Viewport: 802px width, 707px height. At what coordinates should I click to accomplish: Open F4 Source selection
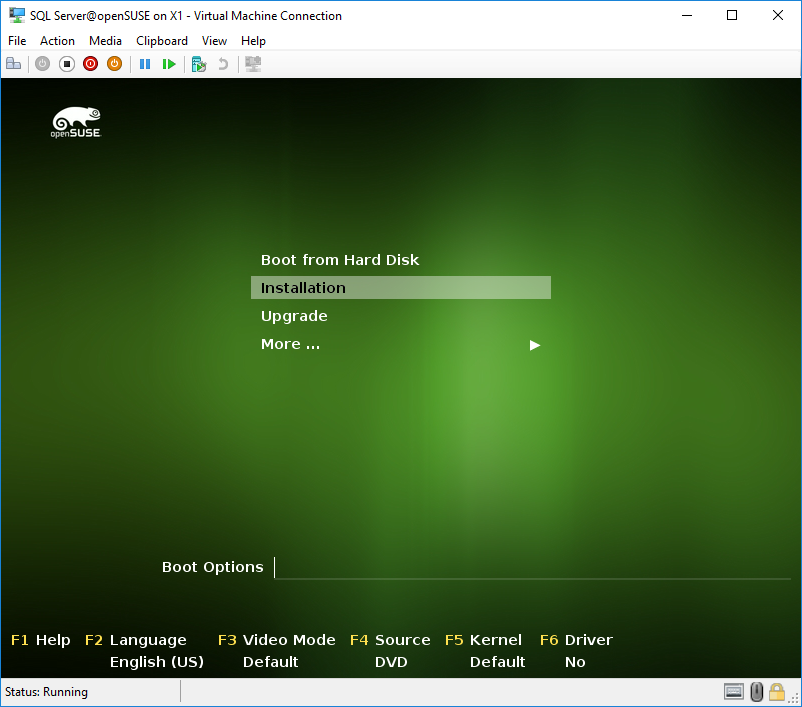coord(390,640)
